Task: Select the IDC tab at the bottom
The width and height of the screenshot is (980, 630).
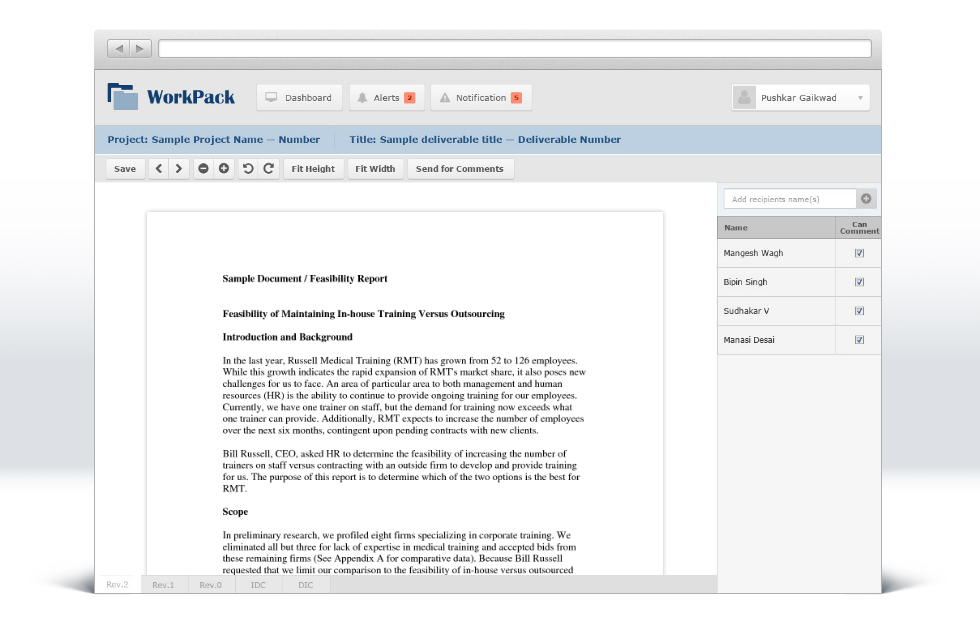Action: (x=258, y=584)
